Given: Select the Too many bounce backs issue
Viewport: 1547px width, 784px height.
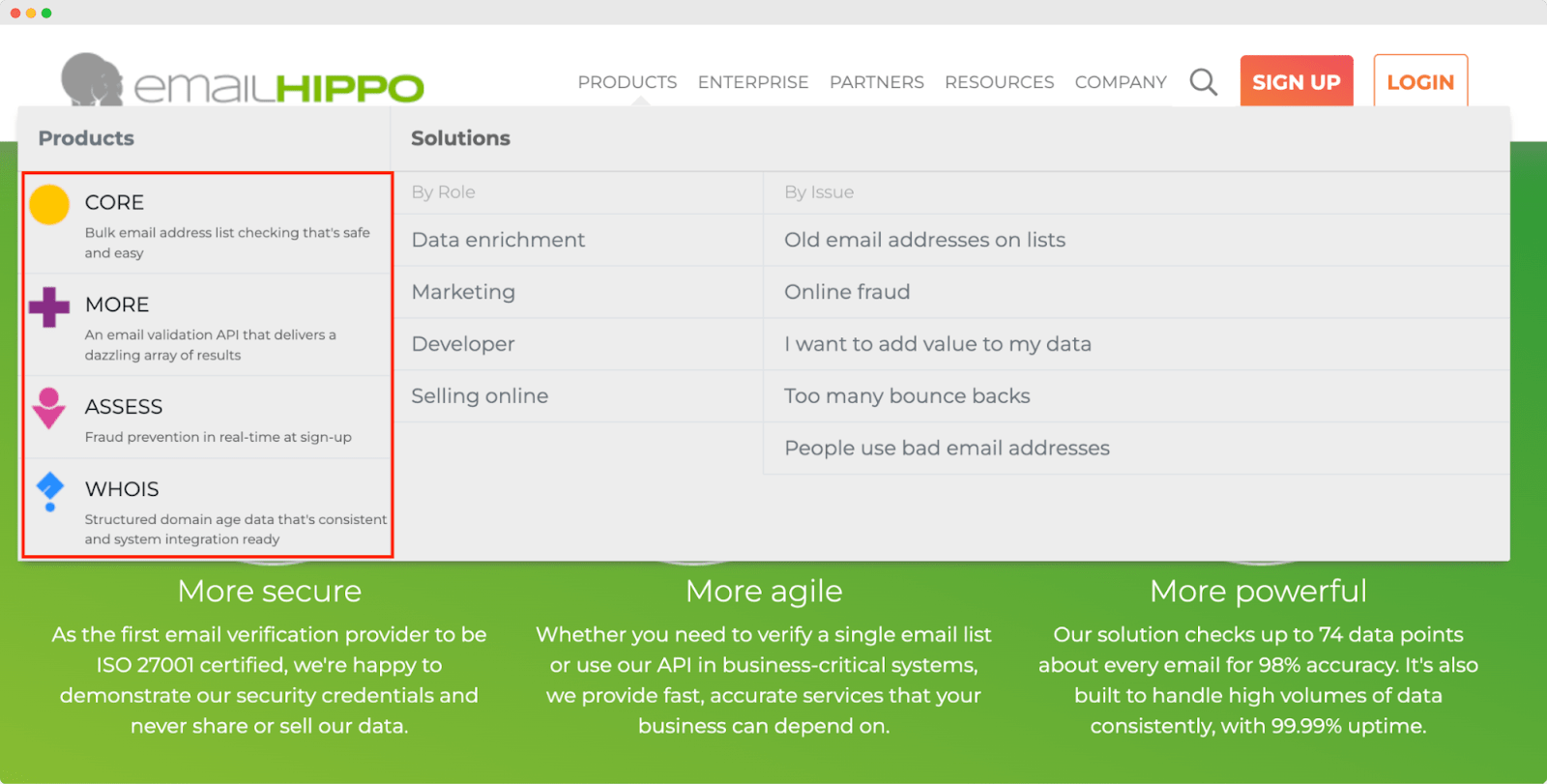Looking at the screenshot, I should pyautogui.click(x=907, y=396).
